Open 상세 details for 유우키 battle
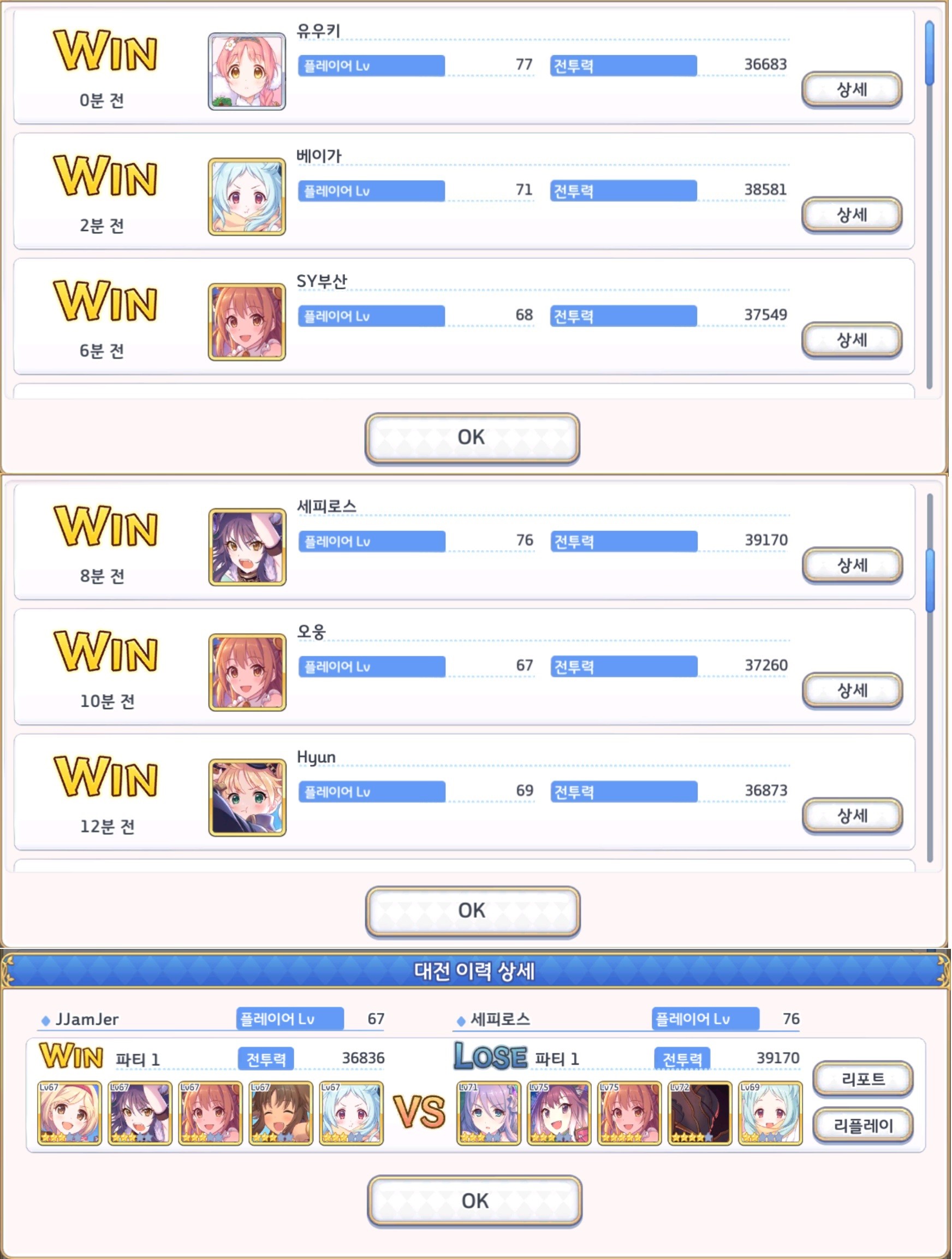Screen dimensions: 952x1259 click(x=852, y=90)
